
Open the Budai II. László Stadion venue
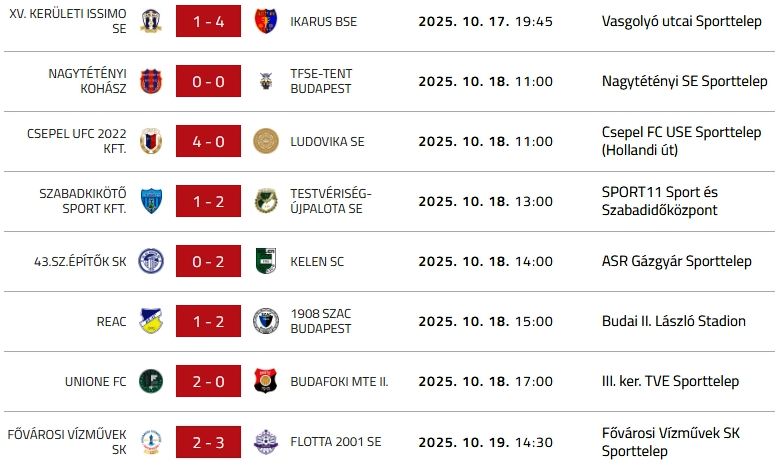tap(674, 321)
